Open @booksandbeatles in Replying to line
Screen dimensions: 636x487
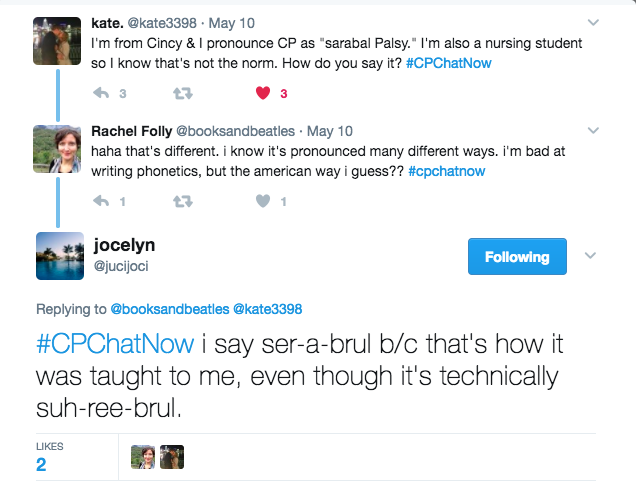(x=169, y=308)
